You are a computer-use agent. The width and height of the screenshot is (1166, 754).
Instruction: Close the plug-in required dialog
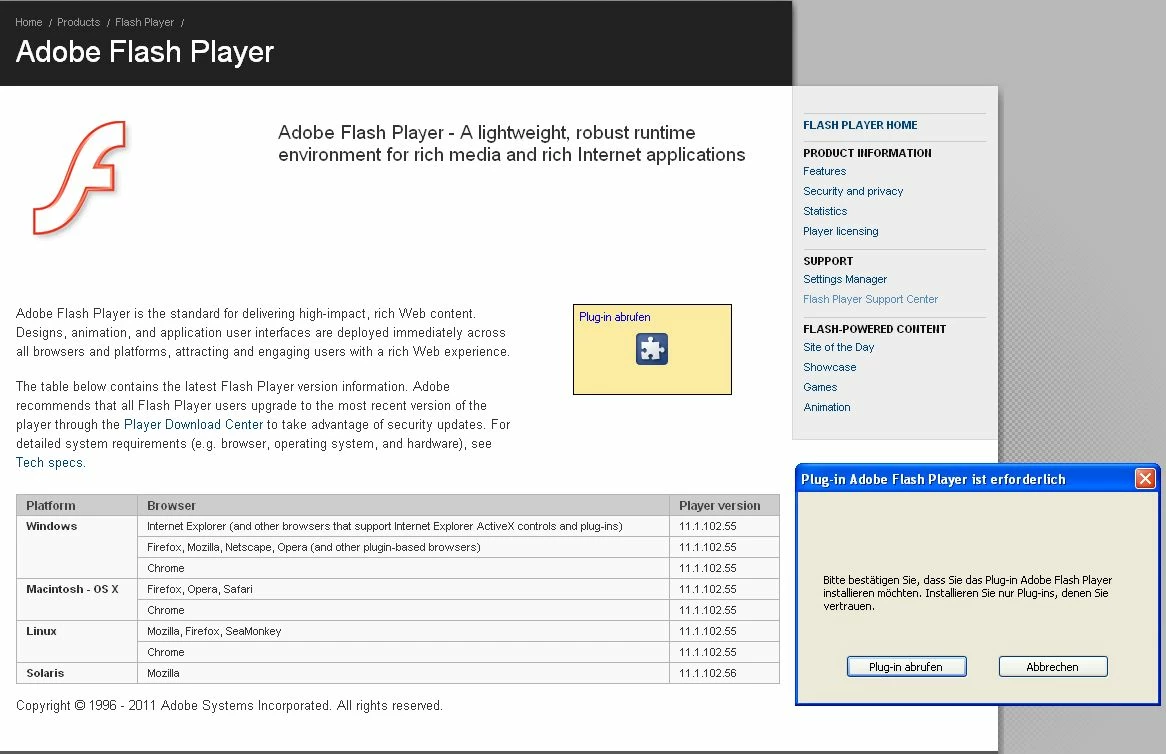1145,479
